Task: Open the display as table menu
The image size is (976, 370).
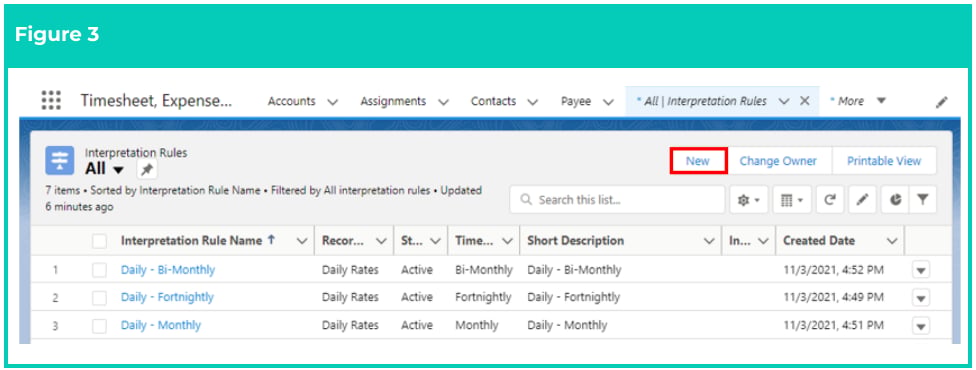Action: tap(792, 200)
